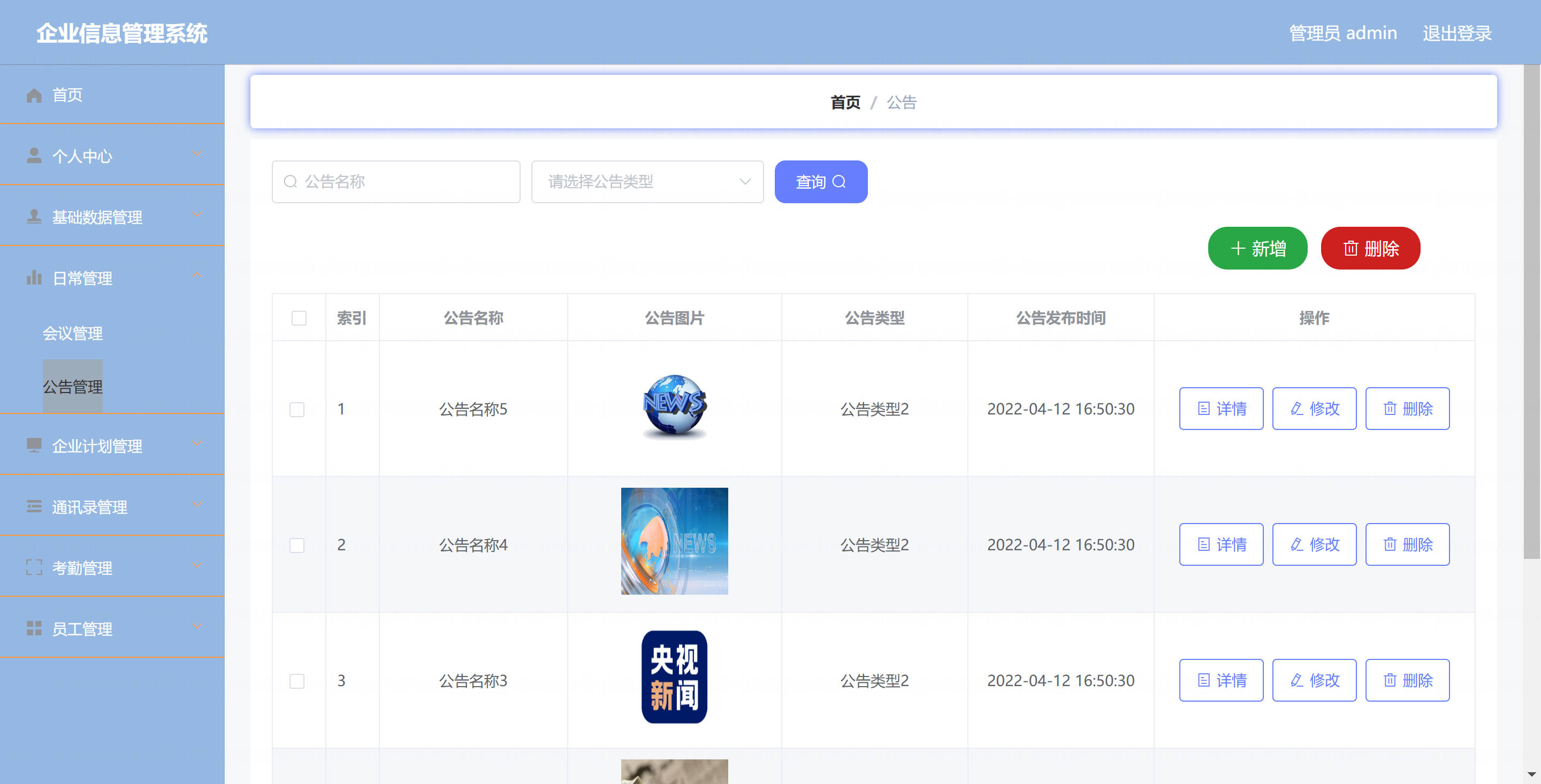1541x784 pixels.
Task: Click the document icon of 详情 for 公告名称4
Action: click(x=1204, y=544)
